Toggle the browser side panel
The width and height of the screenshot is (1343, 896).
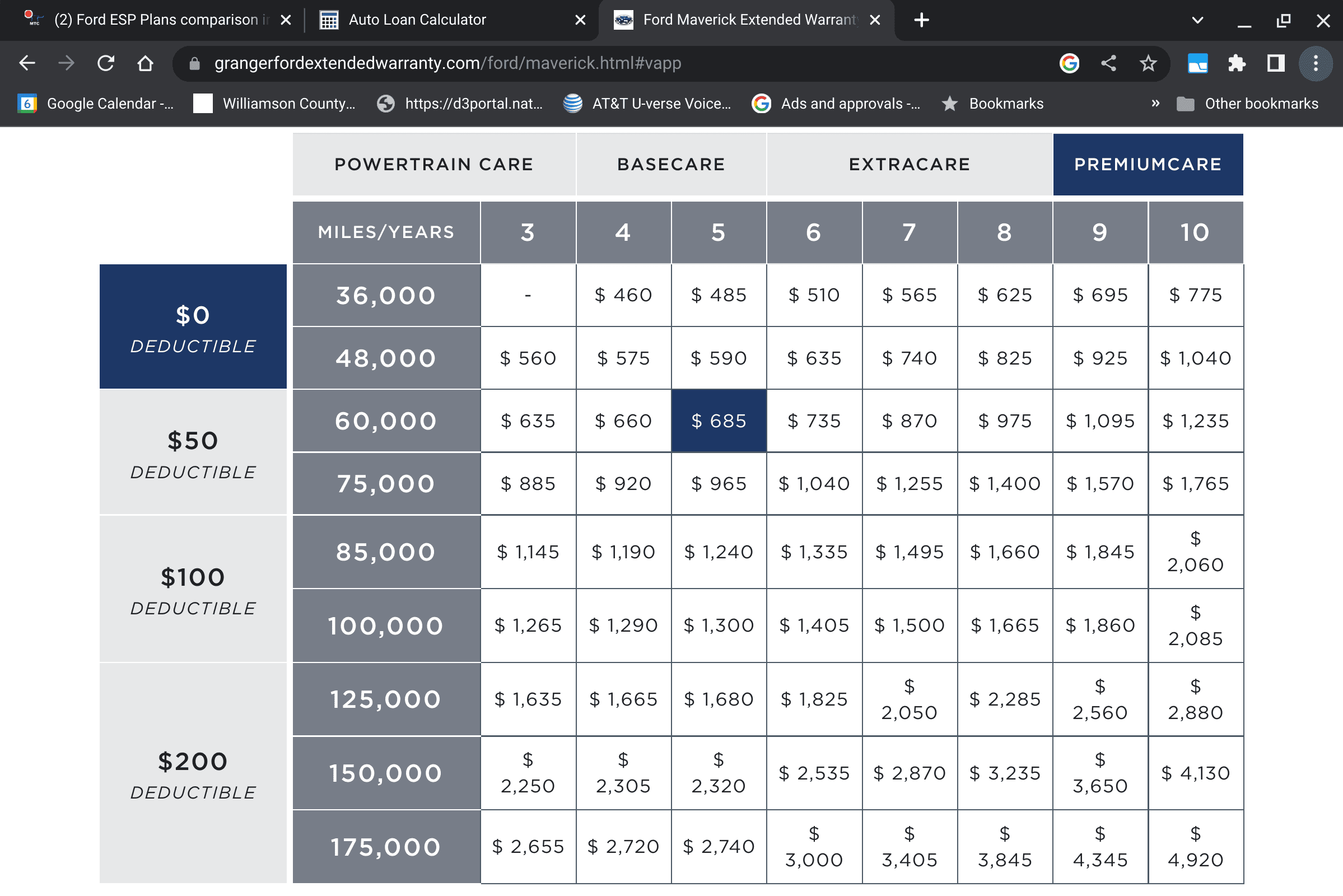coord(1276,63)
